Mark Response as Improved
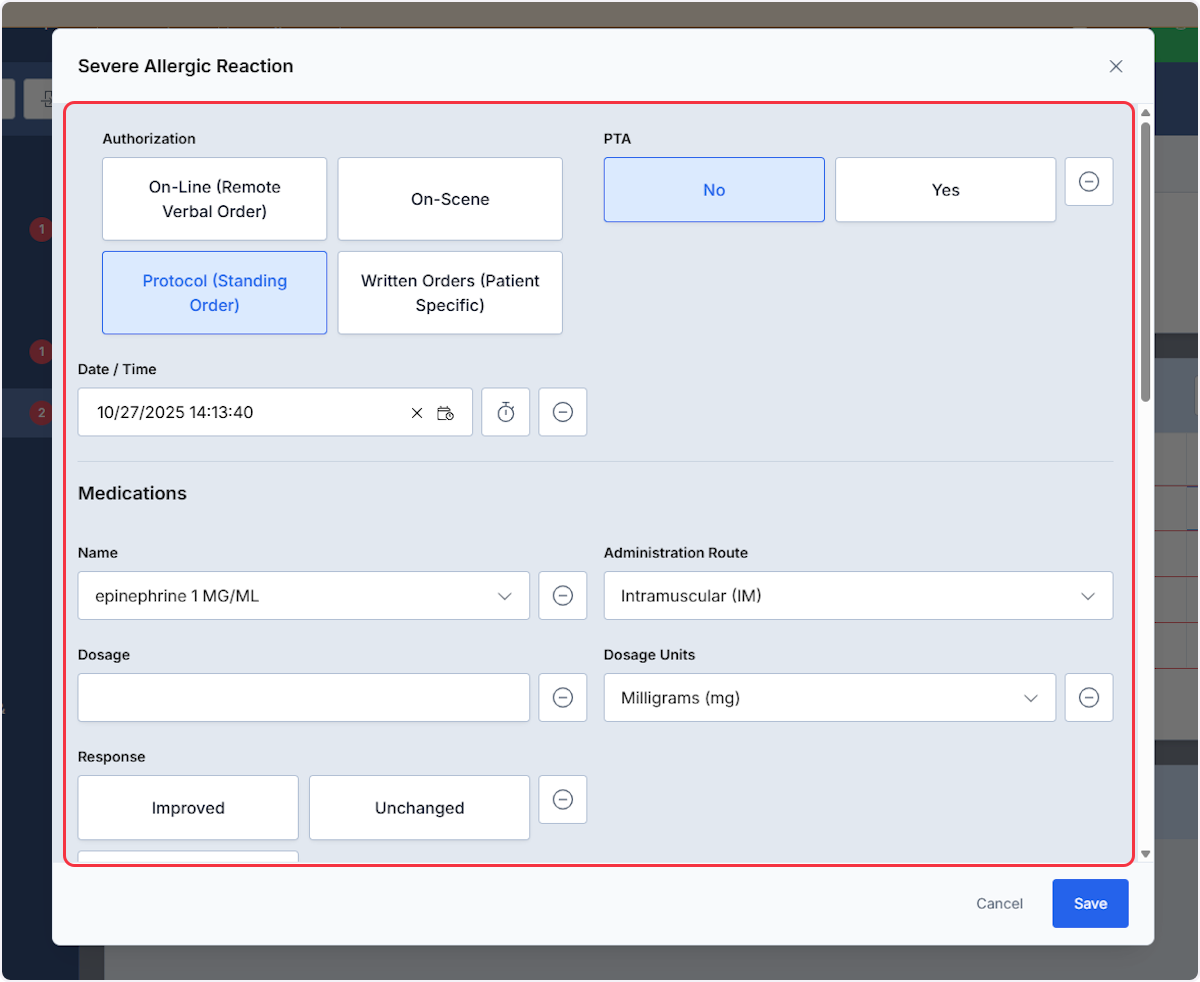The height and width of the screenshot is (982, 1200). pyautogui.click(x=188, y=808)
